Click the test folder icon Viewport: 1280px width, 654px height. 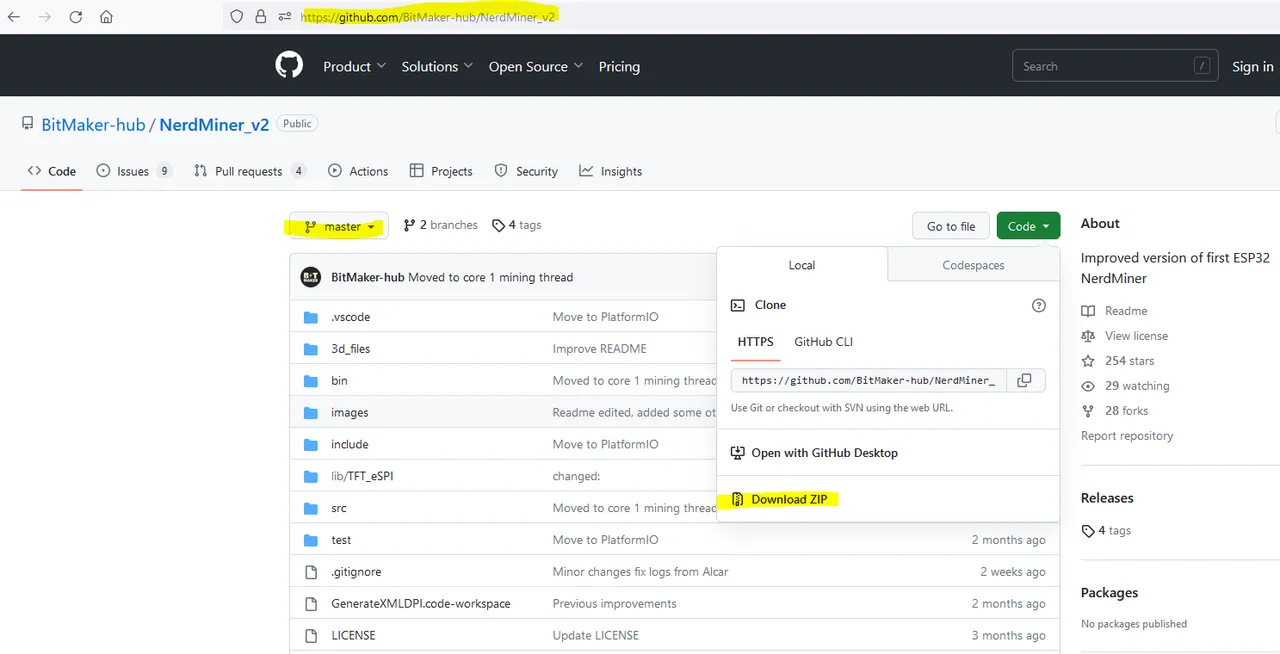(311, 540)
